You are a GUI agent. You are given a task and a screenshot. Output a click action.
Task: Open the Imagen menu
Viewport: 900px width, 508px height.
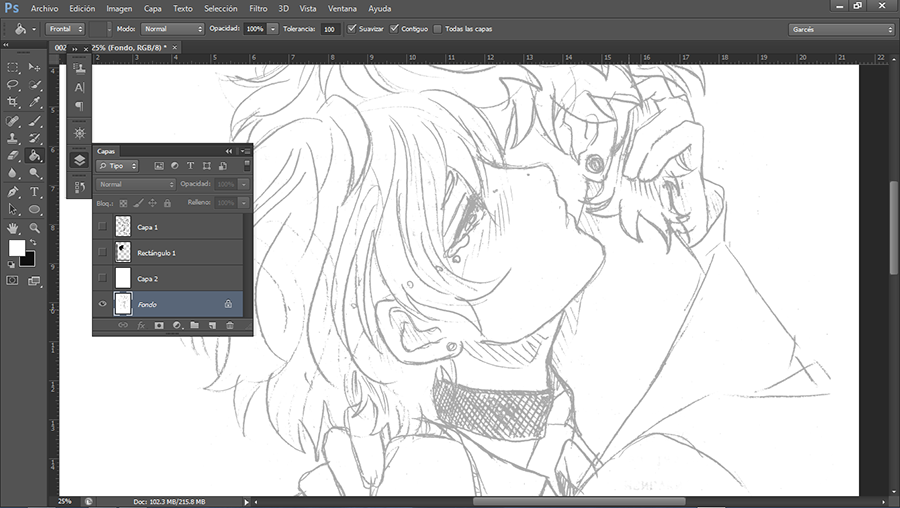click(x=120, y=8)
